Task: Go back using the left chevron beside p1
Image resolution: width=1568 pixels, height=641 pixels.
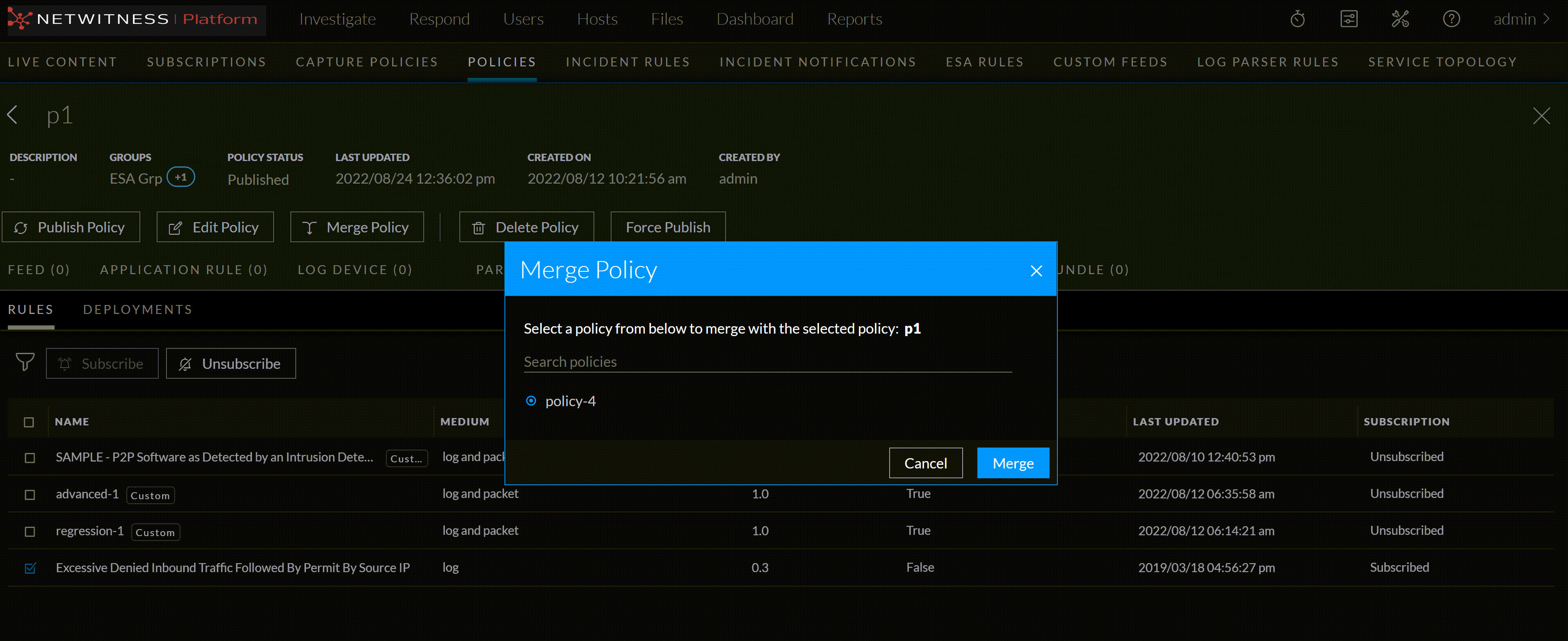Action: pos(13,115)
